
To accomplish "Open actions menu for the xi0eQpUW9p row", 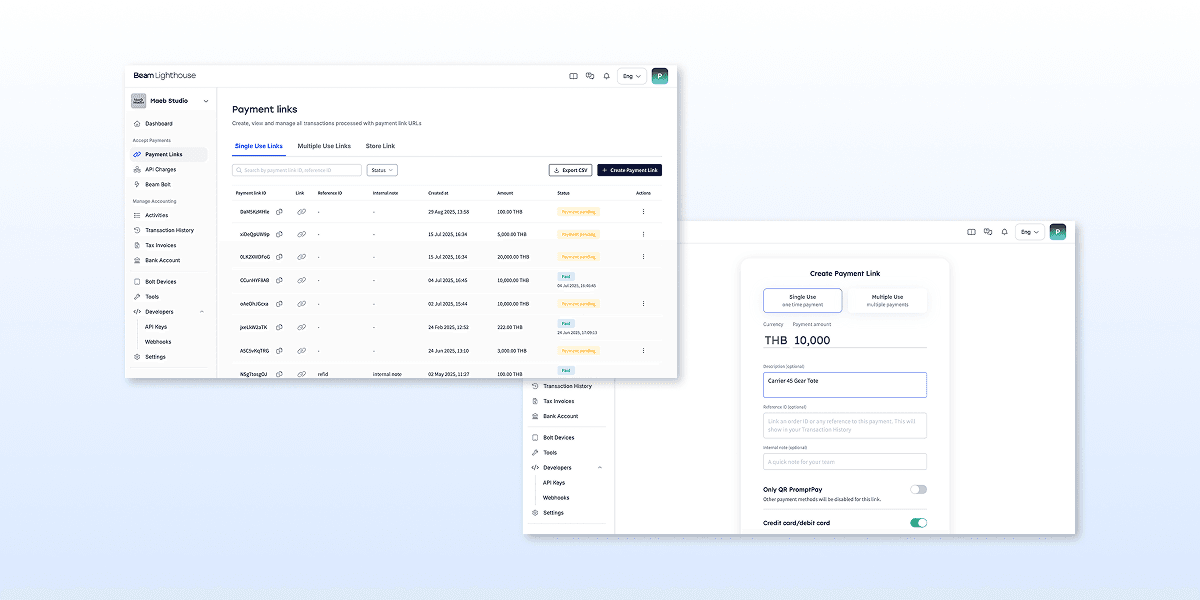I will (643, 234).
